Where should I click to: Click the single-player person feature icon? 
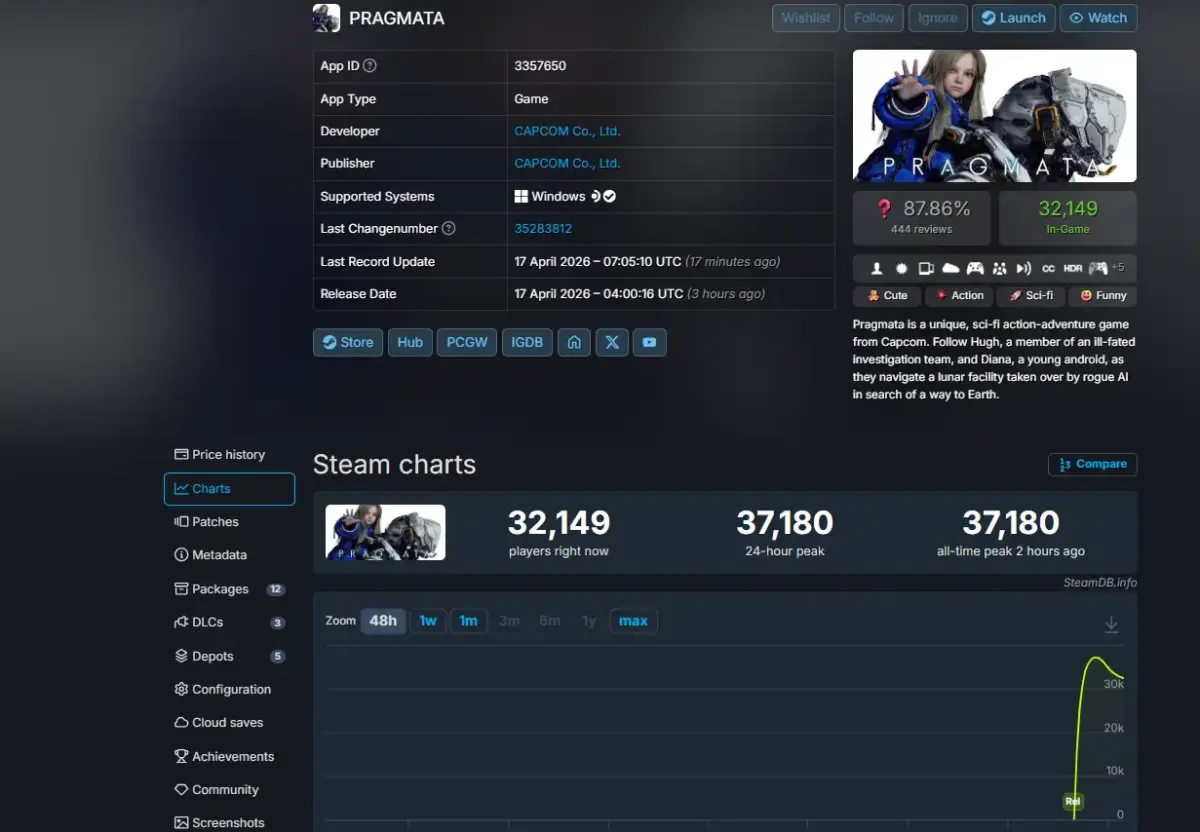click(876, 268)
